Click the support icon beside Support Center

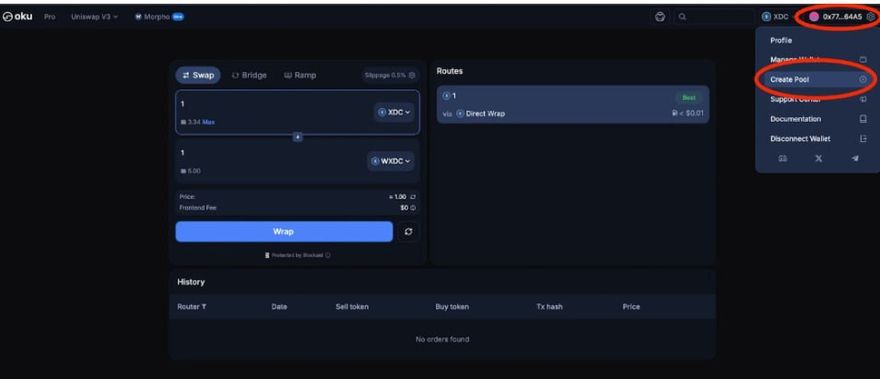tap(863, 99)
